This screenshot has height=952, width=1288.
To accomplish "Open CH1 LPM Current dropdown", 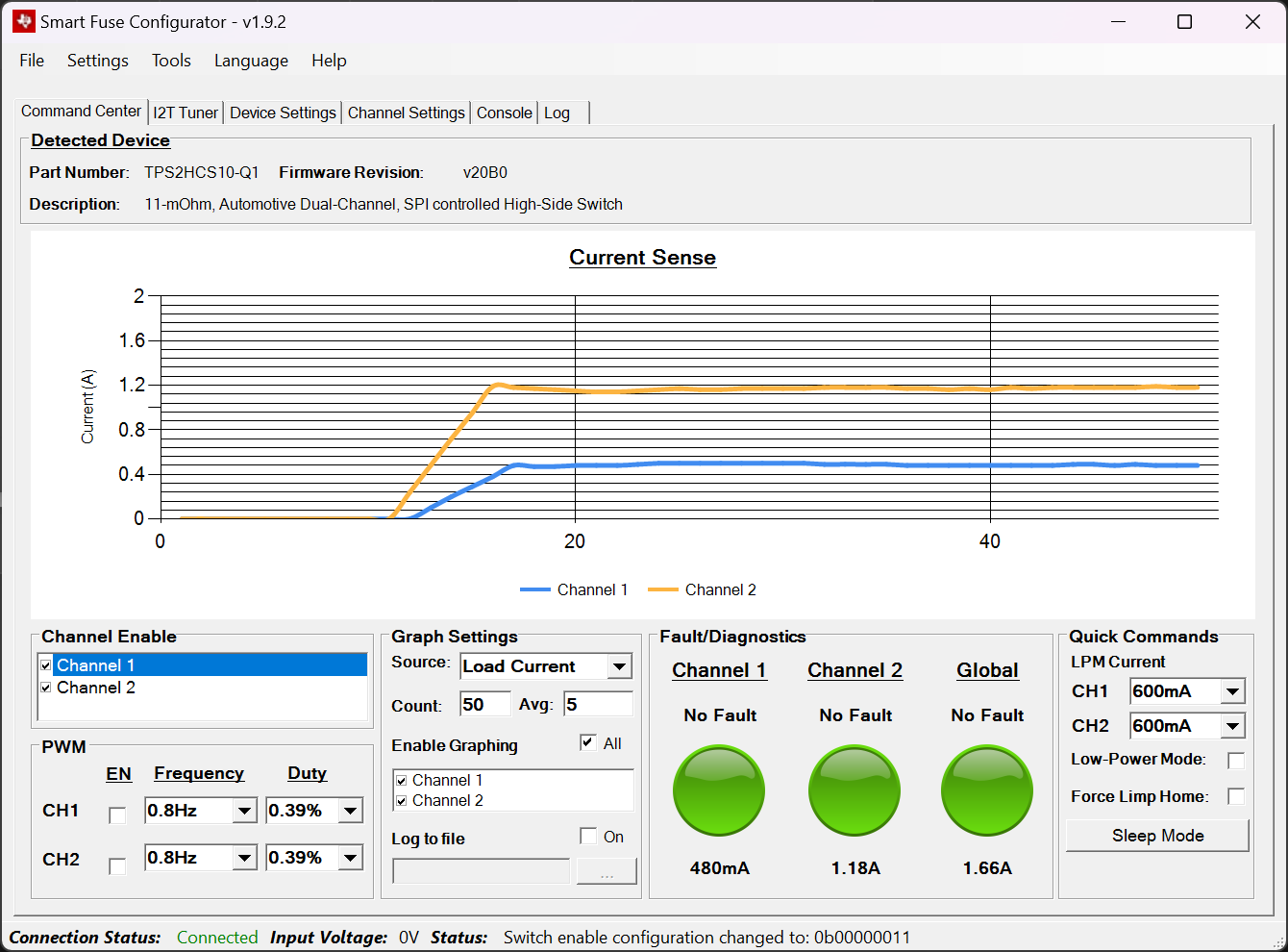I will tap(1233, 691).
